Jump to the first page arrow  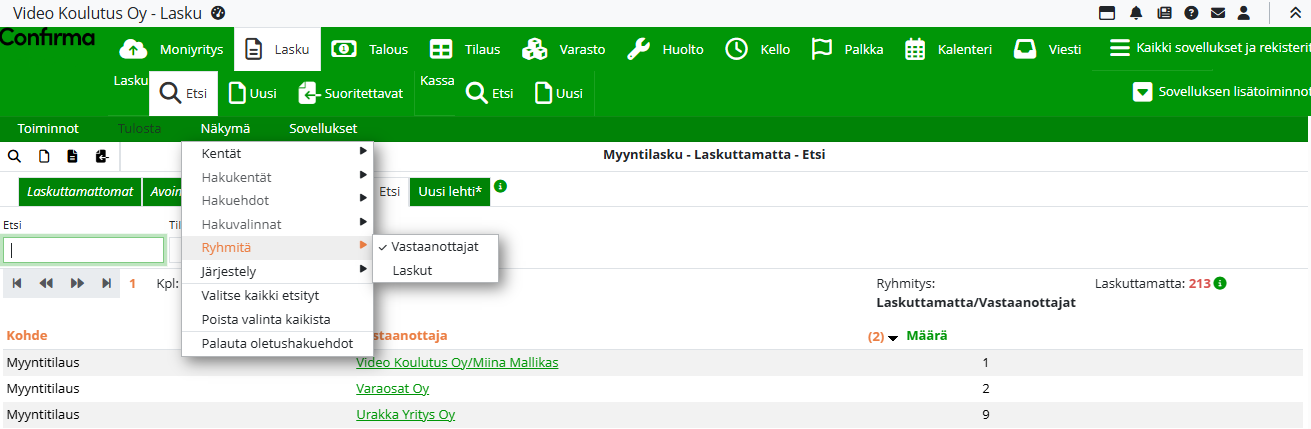click(17, 283)
